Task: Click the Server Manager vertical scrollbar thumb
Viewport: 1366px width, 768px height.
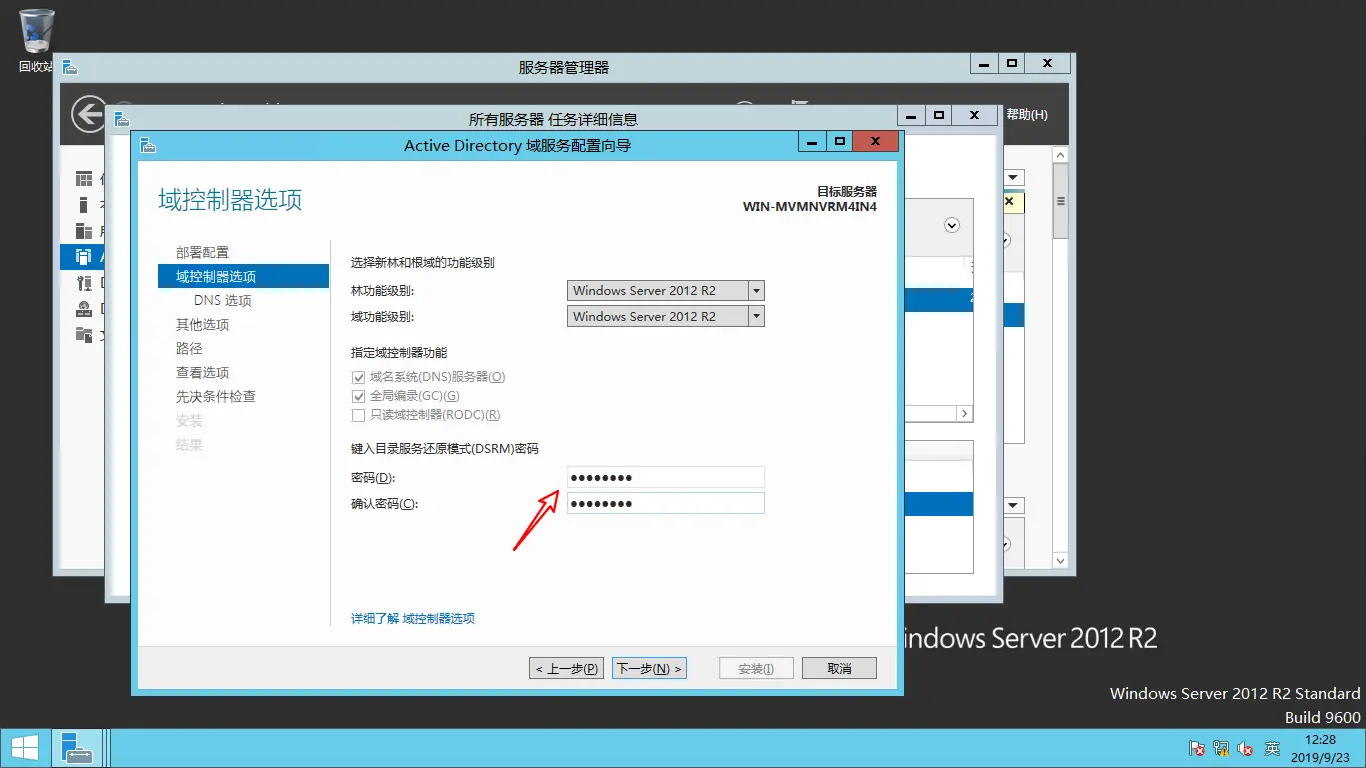Action: coord(1061,201)
